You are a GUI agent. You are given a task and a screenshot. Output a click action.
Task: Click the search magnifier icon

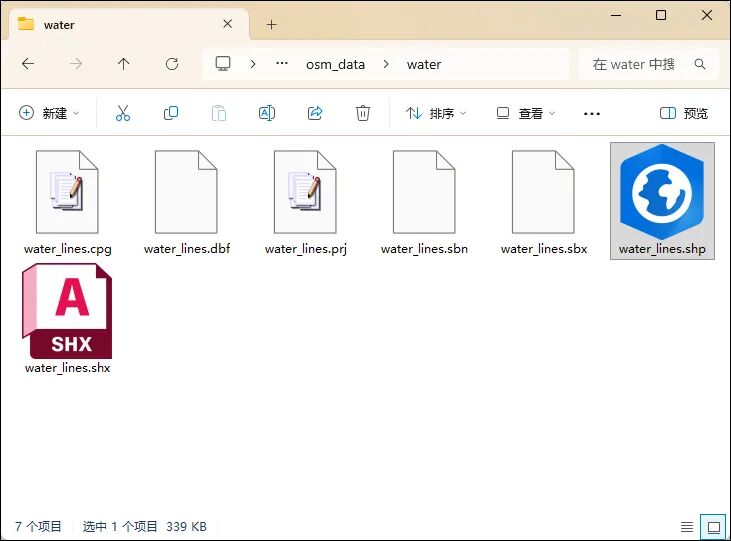700,64
